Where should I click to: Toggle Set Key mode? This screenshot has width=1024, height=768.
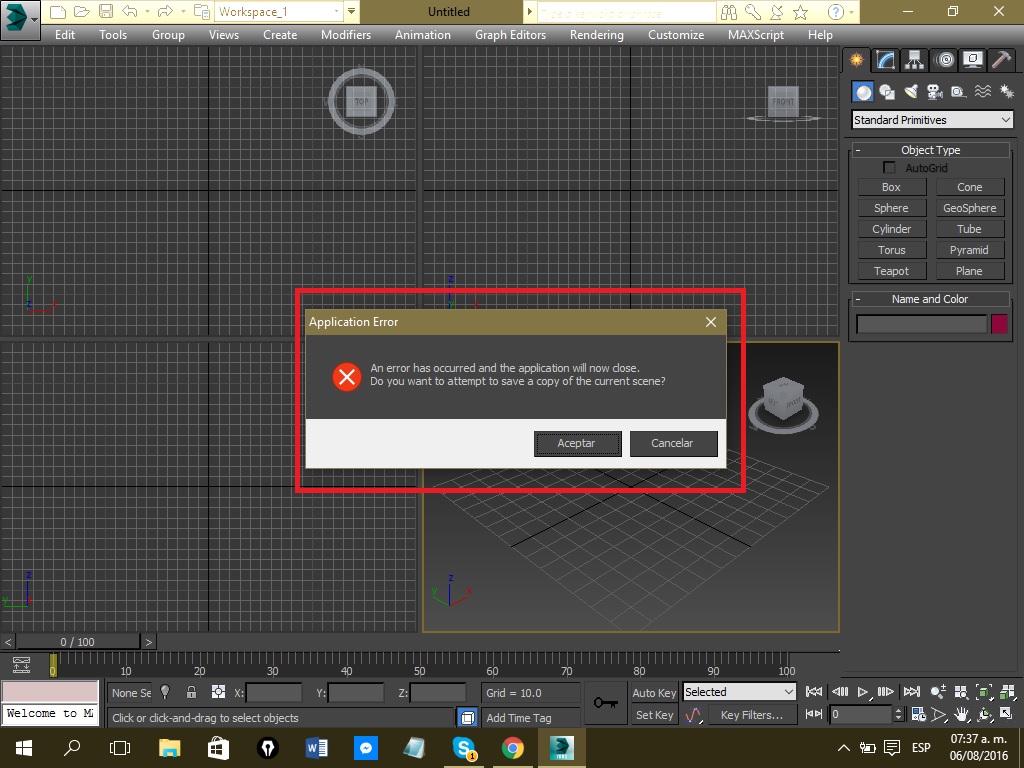pyautogui.click(x=654, y=715)
